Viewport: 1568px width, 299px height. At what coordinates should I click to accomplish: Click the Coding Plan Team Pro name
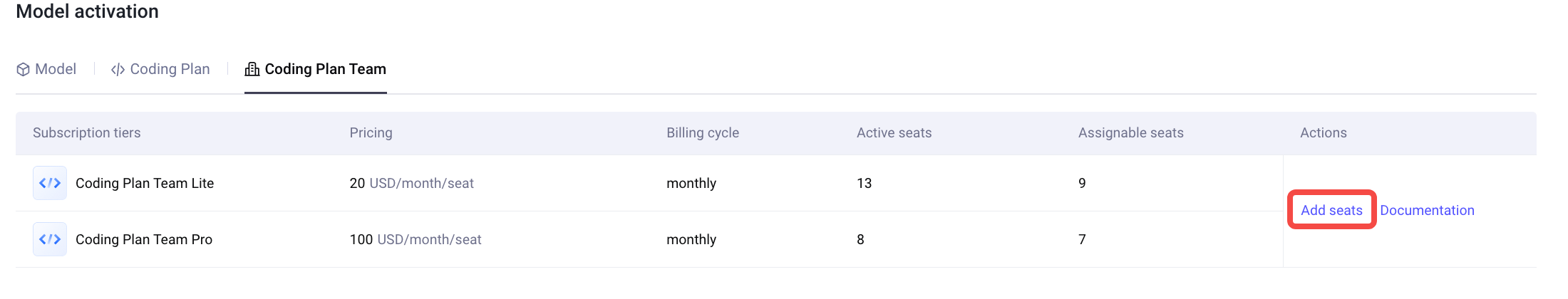pyautogui.click(x=144, y=239)
